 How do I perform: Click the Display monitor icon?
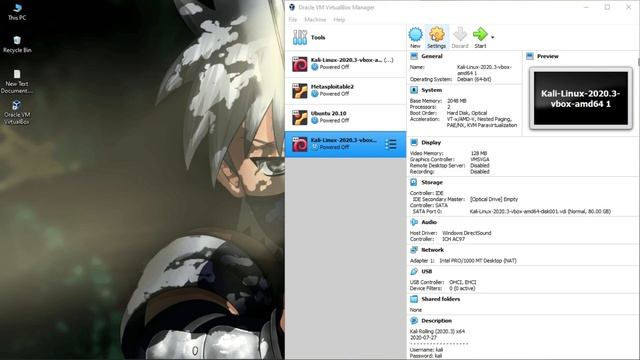414,142
